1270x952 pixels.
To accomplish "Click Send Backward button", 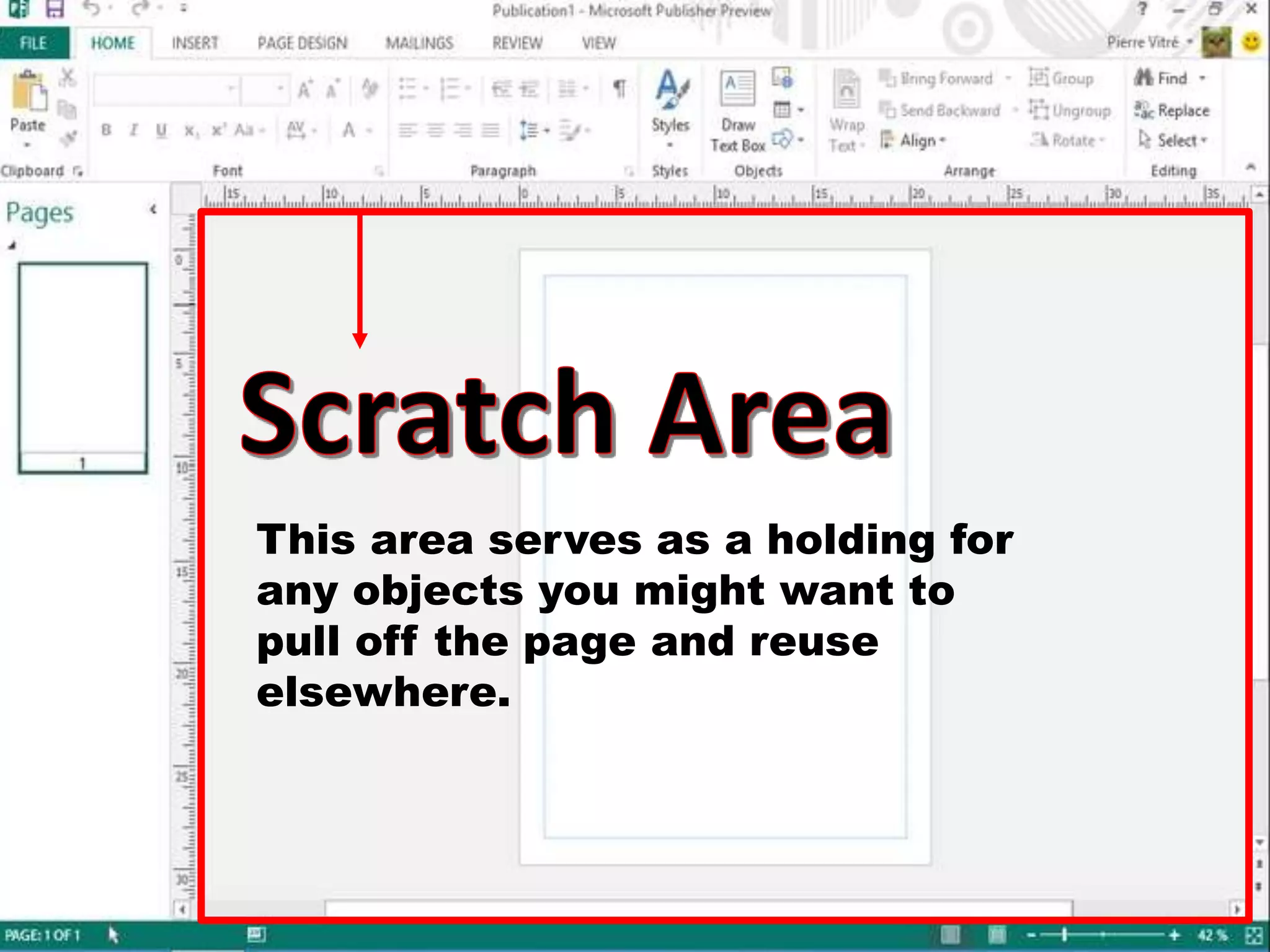I will (940, 110).
